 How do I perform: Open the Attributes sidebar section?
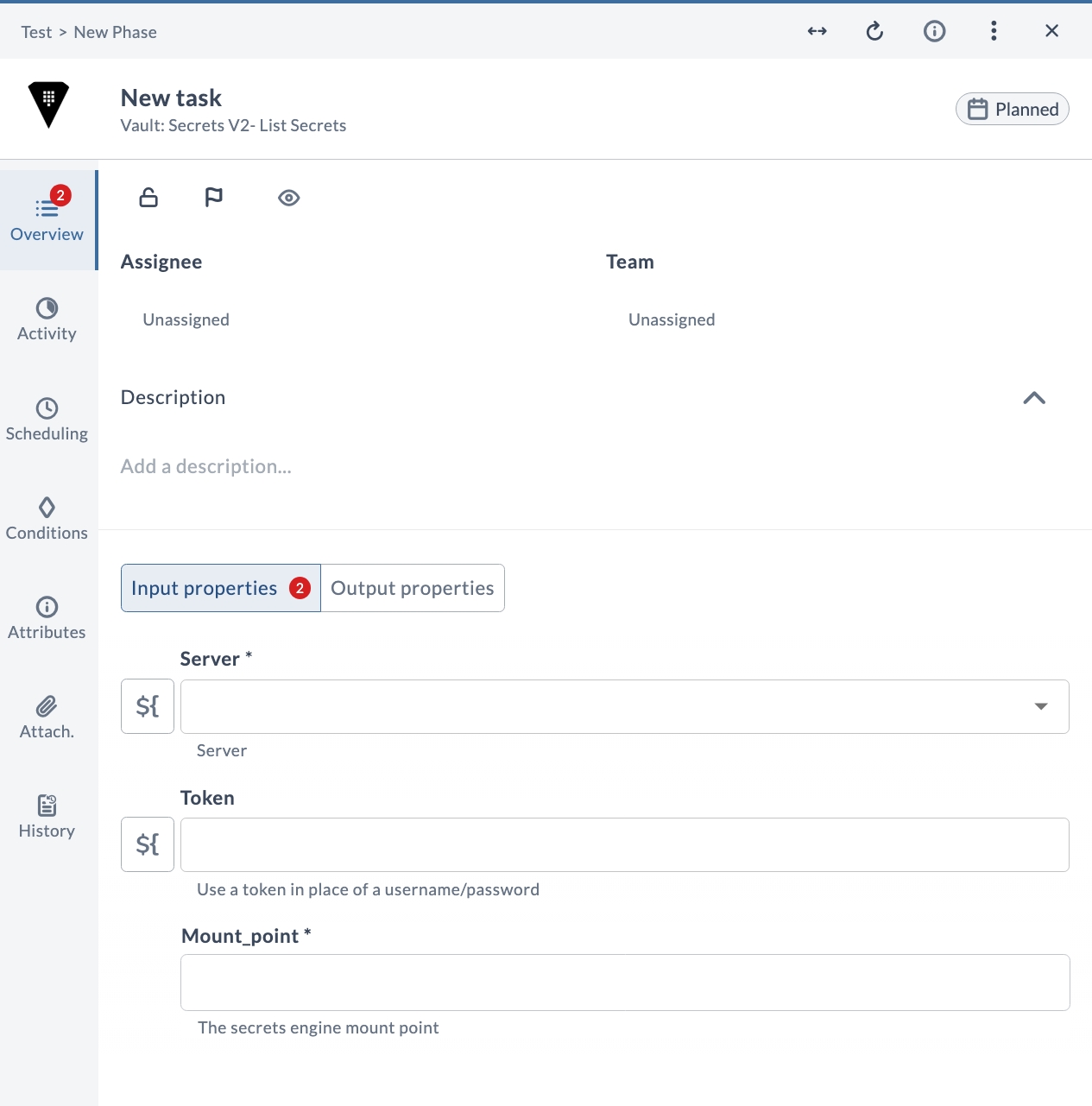point(47,618)
